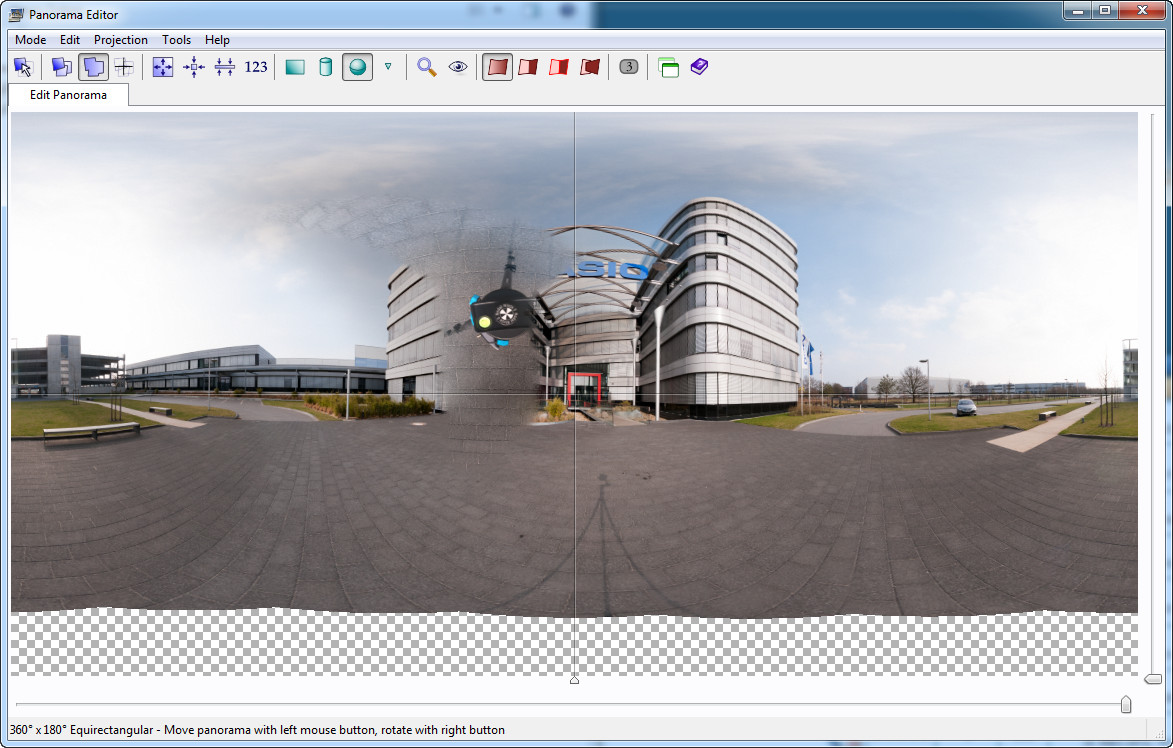Switch to cylindrical projection cylinder button

coord(325,67)
